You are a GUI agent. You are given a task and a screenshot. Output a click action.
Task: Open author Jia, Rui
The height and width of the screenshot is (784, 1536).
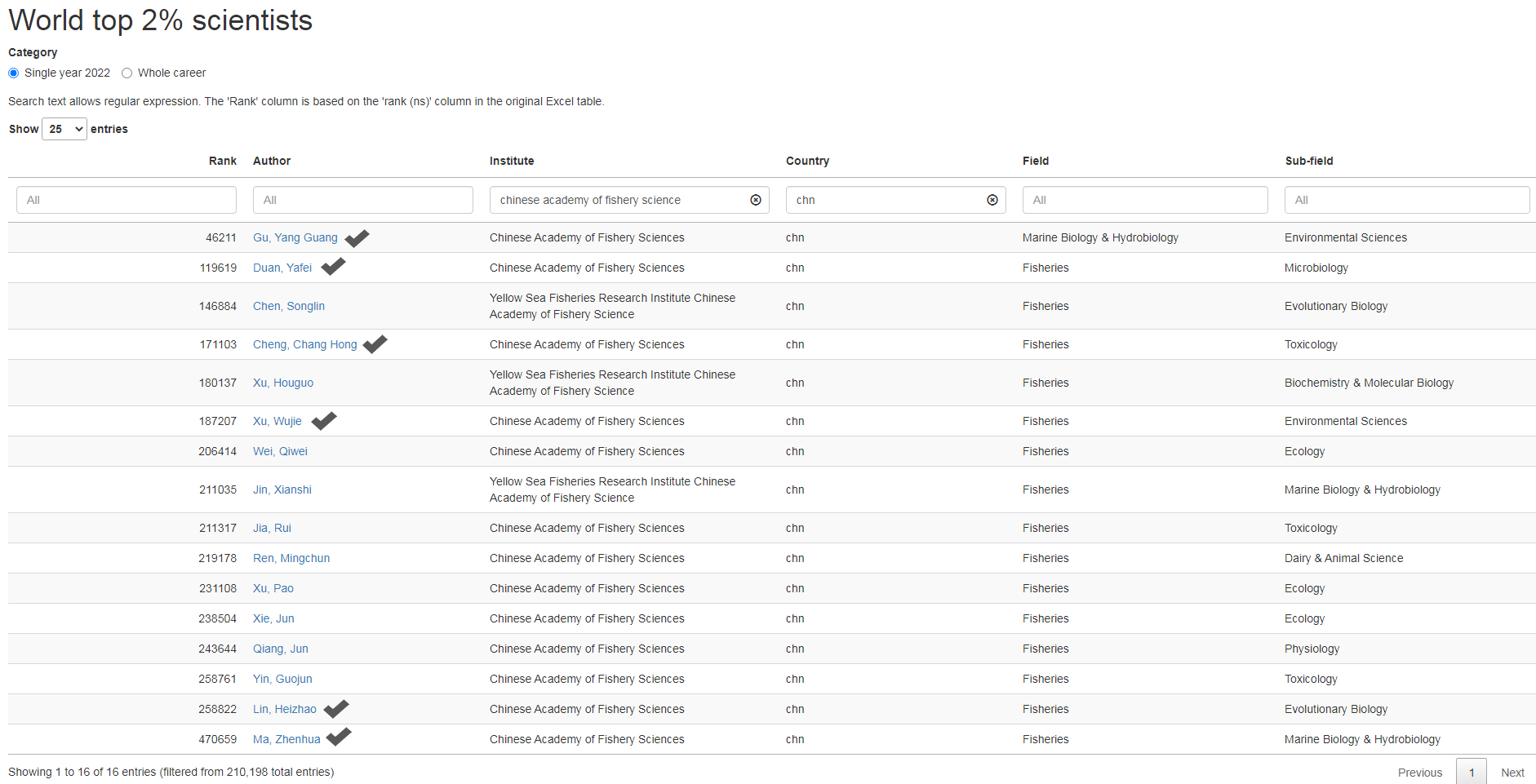(x=272, y=528)
